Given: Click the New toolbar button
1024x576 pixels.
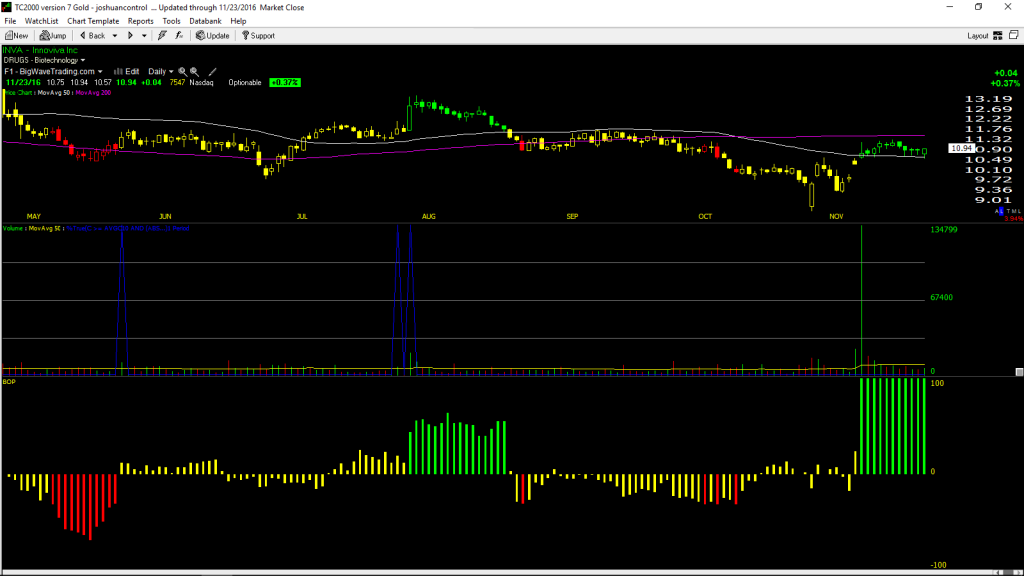Looking at the screenshot, I should tap(17, 36).
